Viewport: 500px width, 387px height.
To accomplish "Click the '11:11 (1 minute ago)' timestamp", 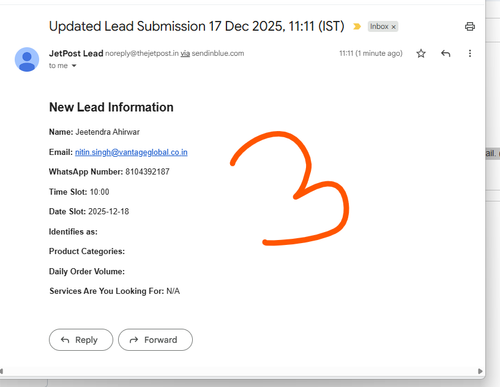I will tap(371, 53).
